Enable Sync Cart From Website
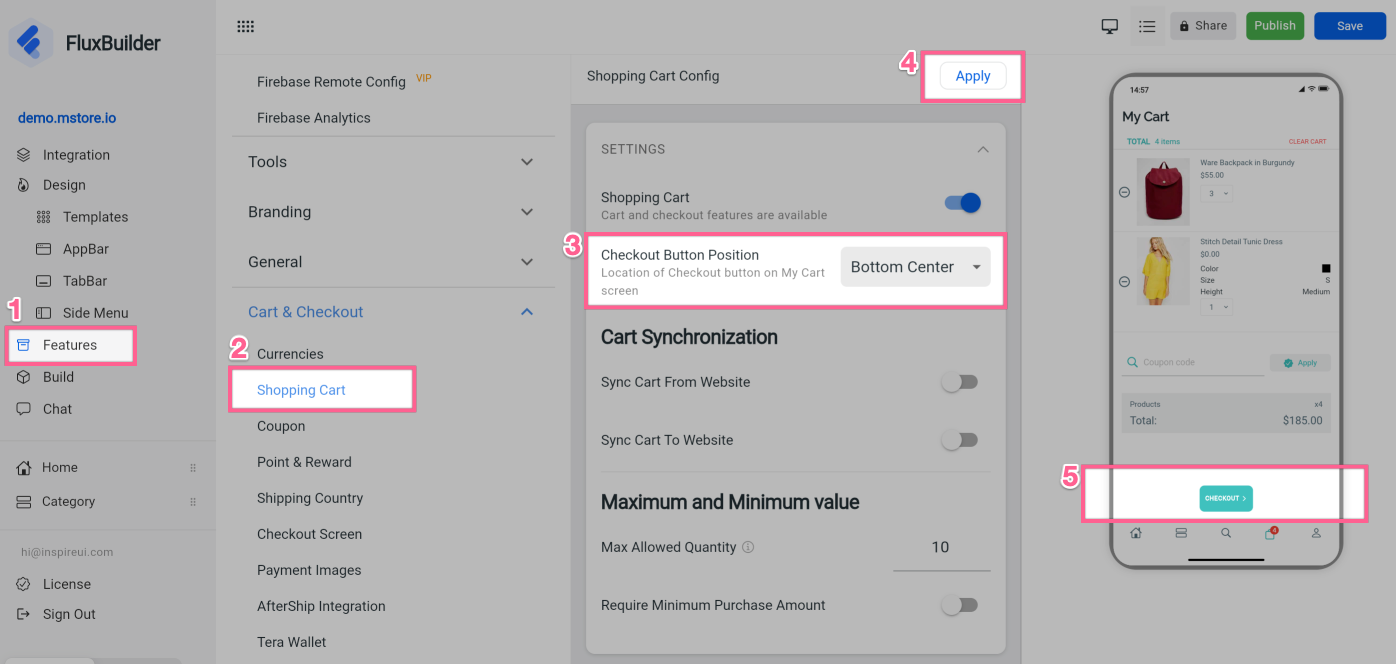 (960, 382)
